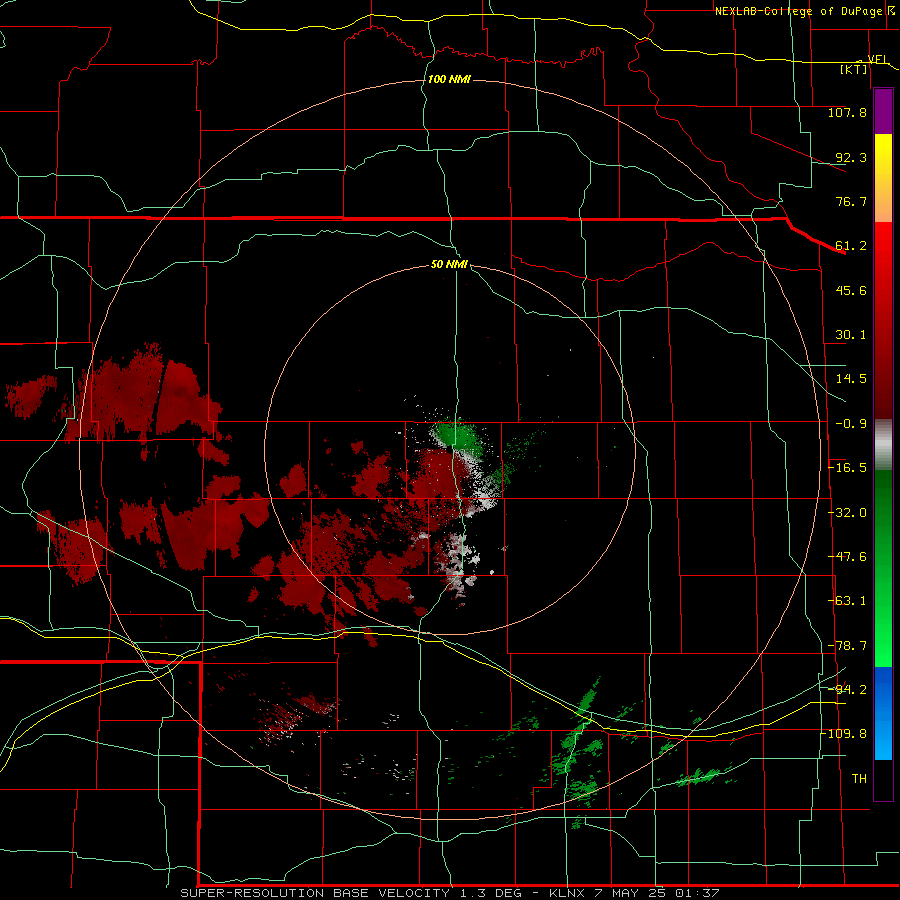Select the 61.2 velocity scale value

click(851, 246)
